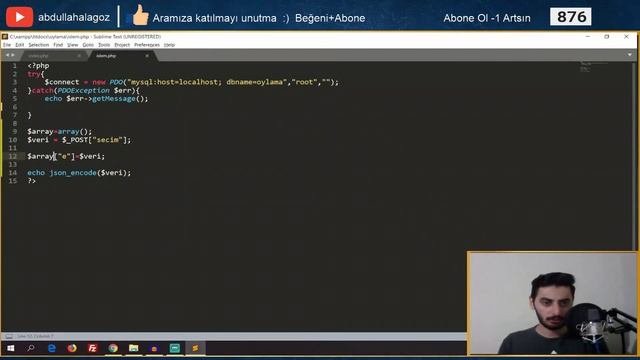Open File Explorer from the taskbar
This screenshot has height=360, width=640.
(133, 348)
